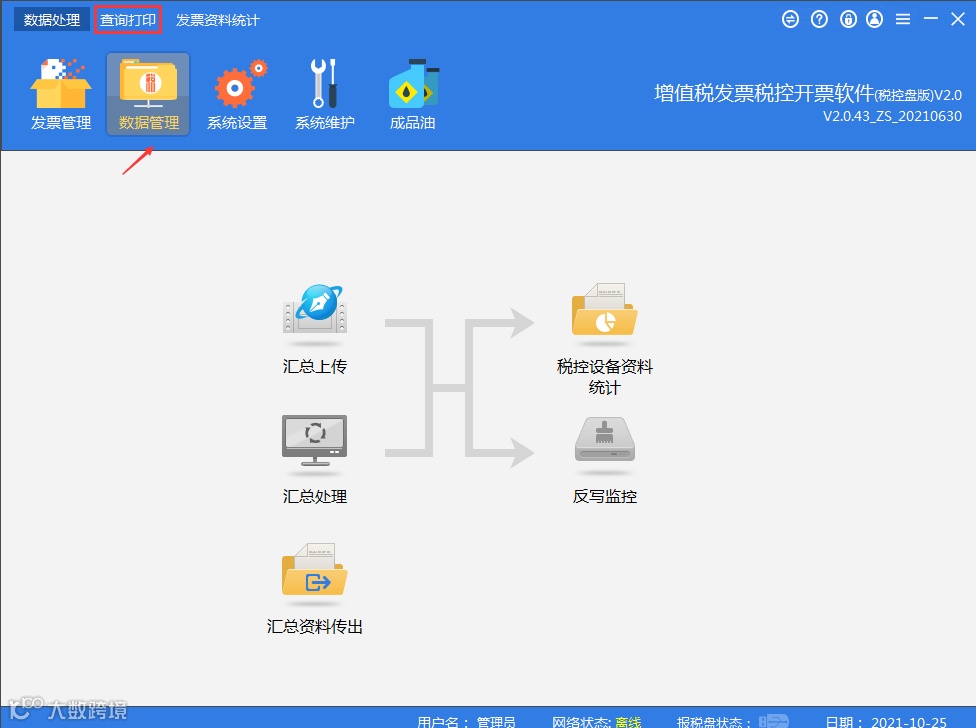
Task: Open the help question mark icon
Action: [819, 19]
